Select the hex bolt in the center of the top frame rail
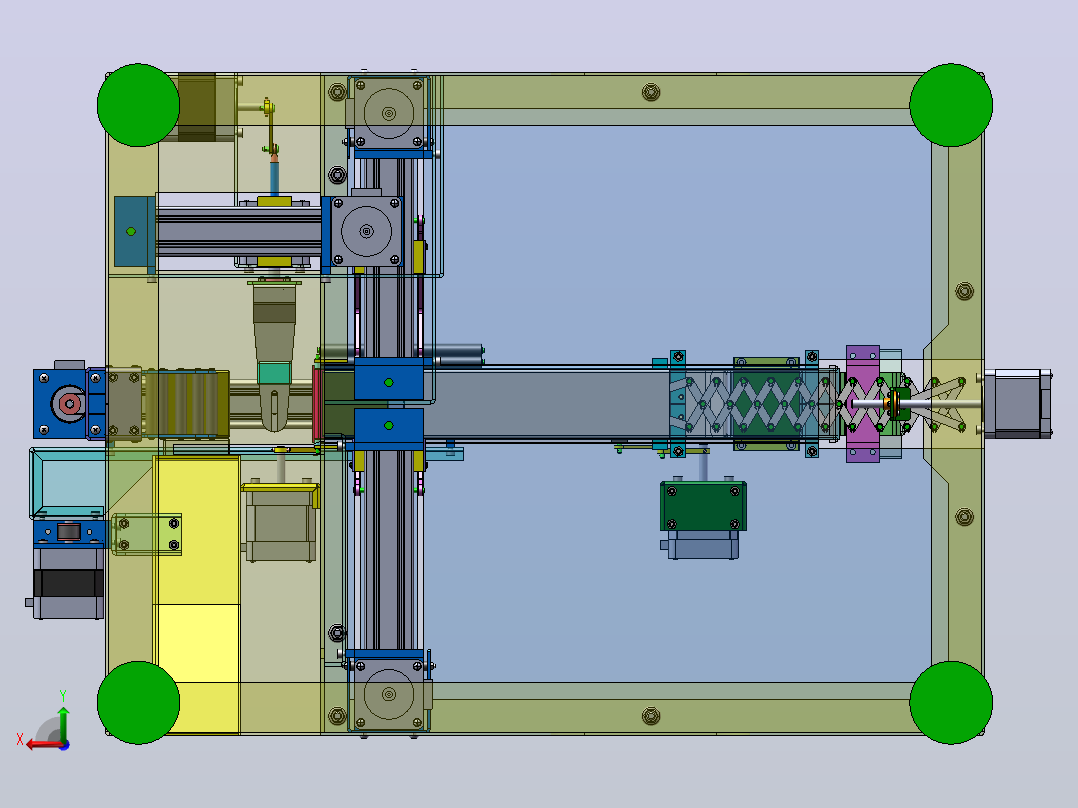 [x=651, y=91]
